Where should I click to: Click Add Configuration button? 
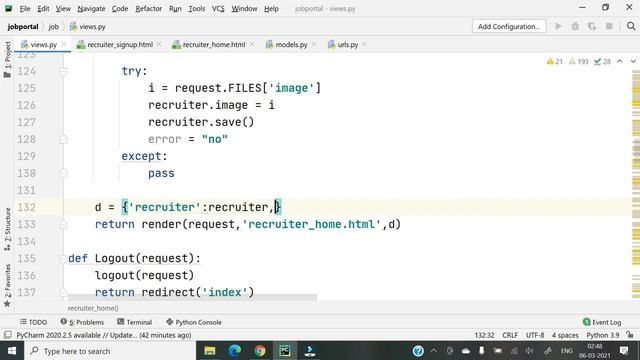509,26
